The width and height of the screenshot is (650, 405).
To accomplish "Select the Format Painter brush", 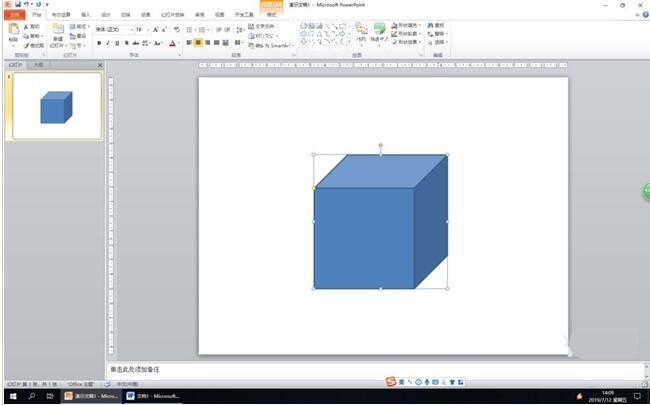I will pyautogui.click(x=34, y=45).
